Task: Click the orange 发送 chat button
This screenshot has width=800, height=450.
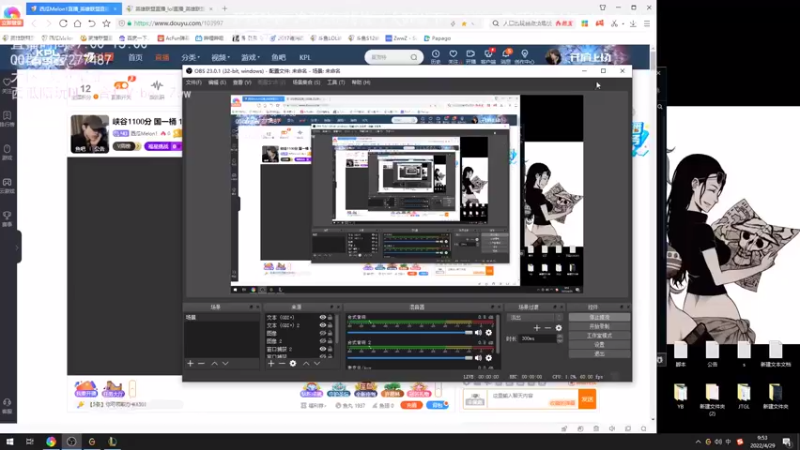Action: [587, 399]
